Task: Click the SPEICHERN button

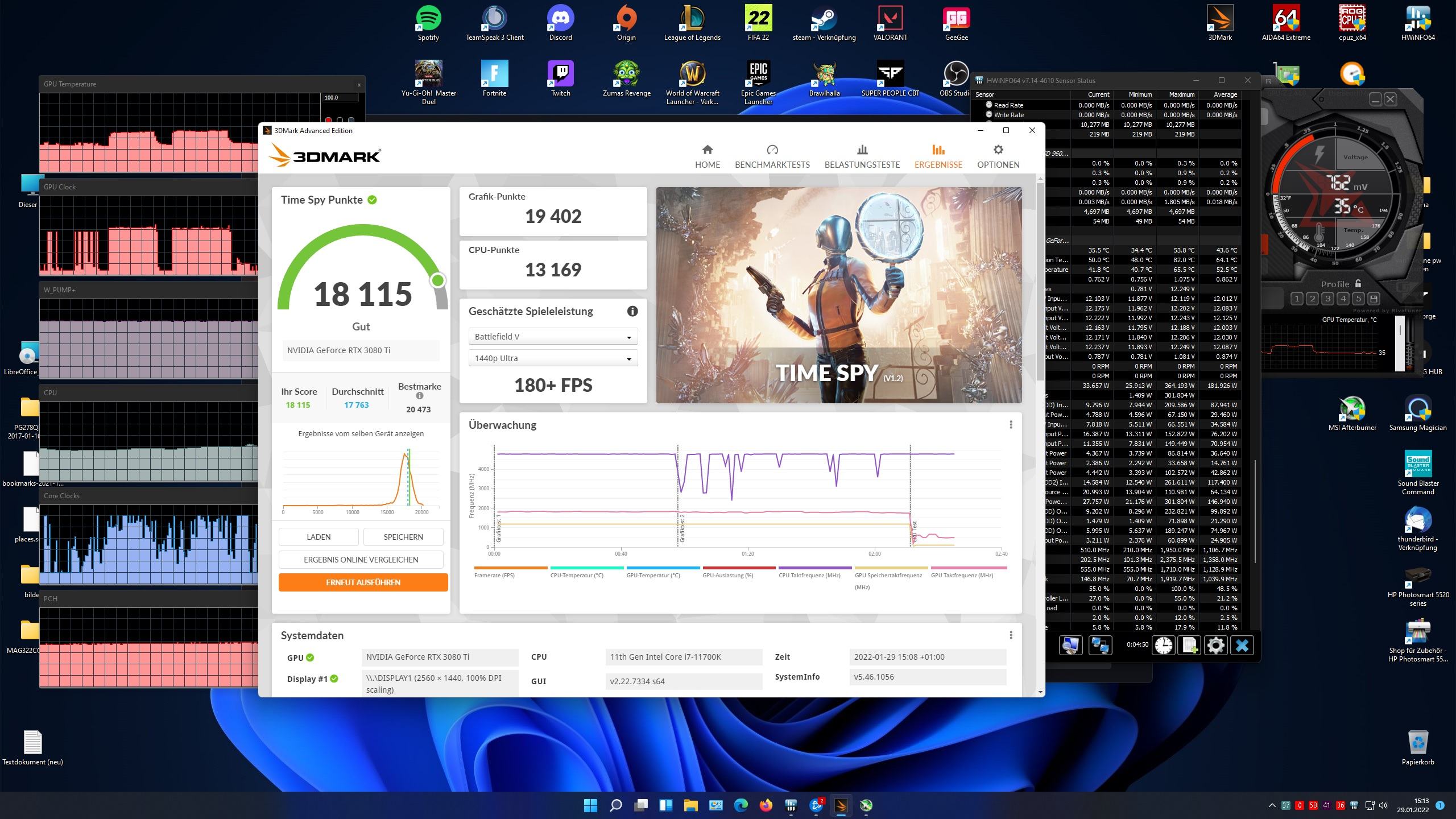Action: pyautogui.click(x=403, y=537)
